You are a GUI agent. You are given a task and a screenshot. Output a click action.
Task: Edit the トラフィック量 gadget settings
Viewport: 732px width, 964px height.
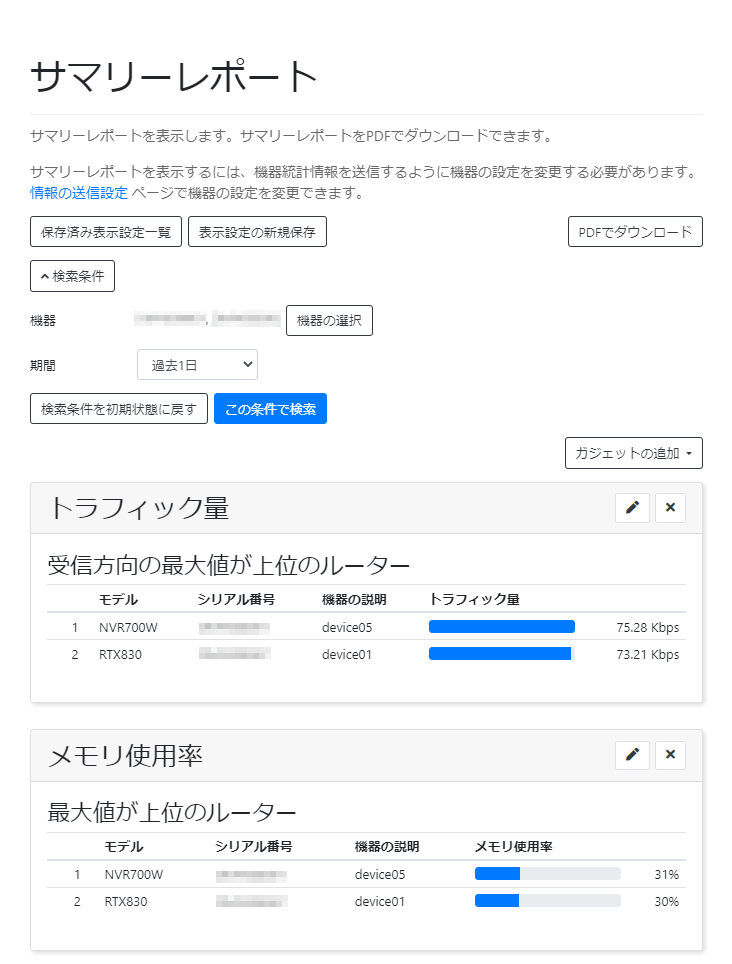pos(632,508)
